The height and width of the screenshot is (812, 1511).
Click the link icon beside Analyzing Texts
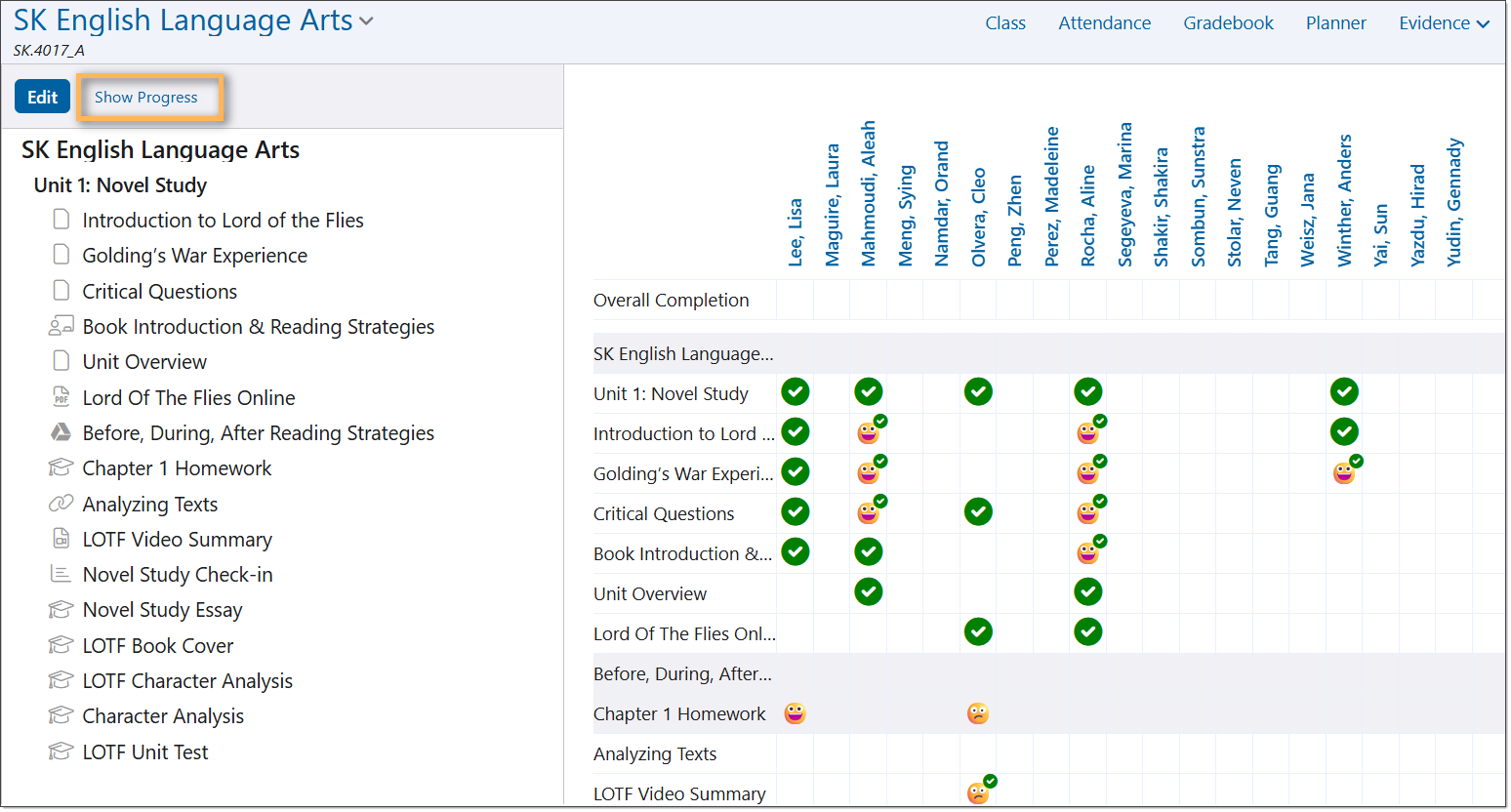pyautogui.click(x=61, y=503)
